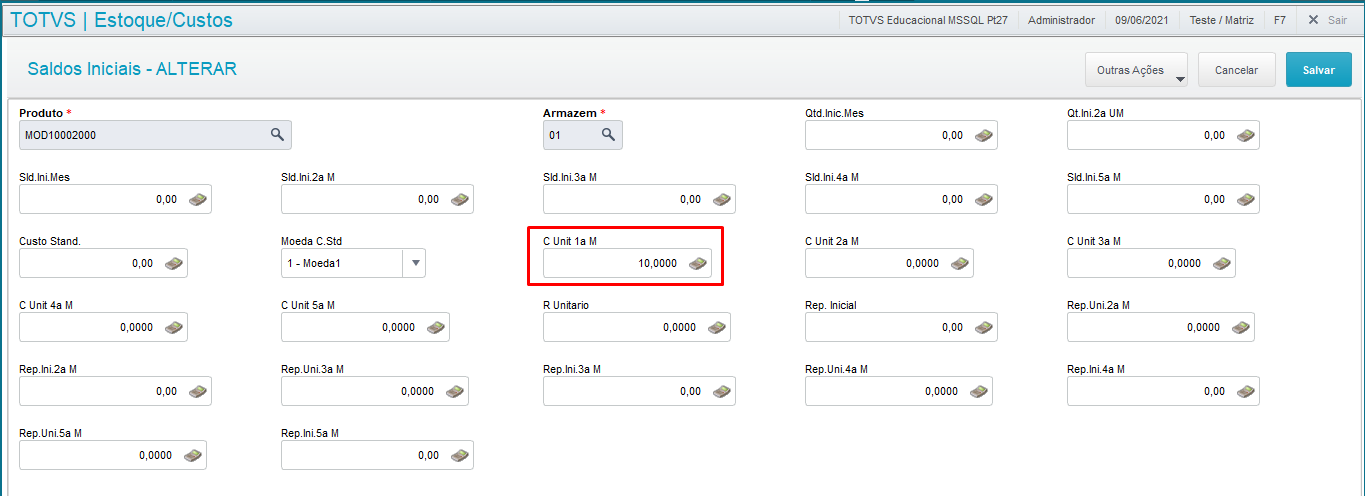Open calculator icon for Rep.Ini.4a M
This screenshot has height=496, width=1365.
[1247, 391]
